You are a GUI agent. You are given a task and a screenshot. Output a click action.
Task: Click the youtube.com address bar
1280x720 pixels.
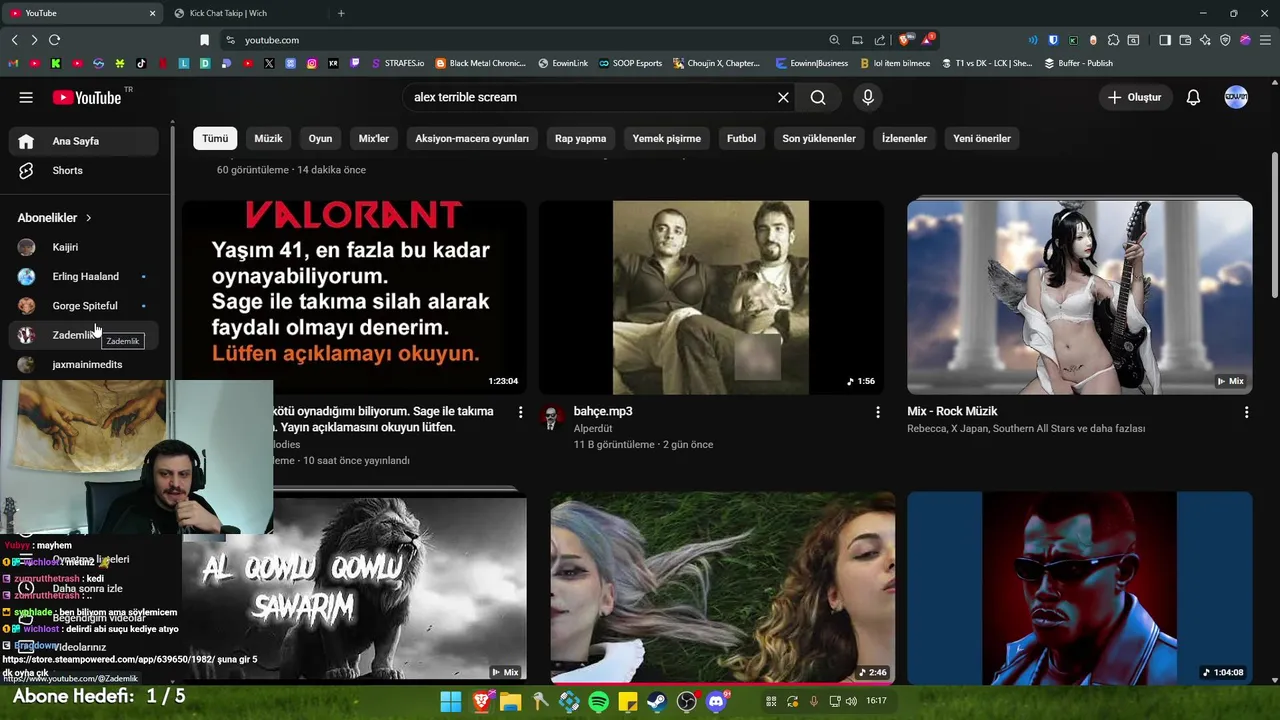point(520,40)
